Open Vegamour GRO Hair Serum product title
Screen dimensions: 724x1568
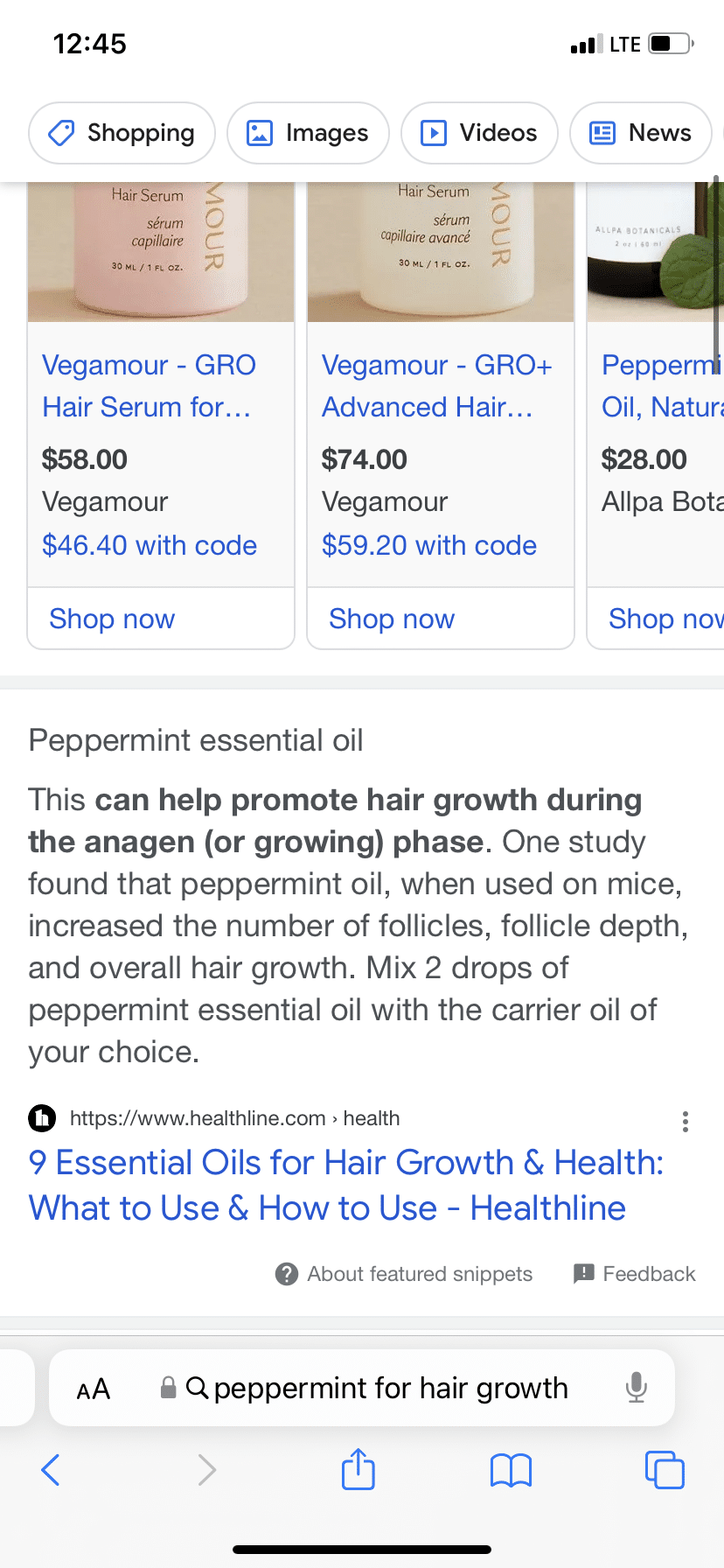tap(149, 386)
